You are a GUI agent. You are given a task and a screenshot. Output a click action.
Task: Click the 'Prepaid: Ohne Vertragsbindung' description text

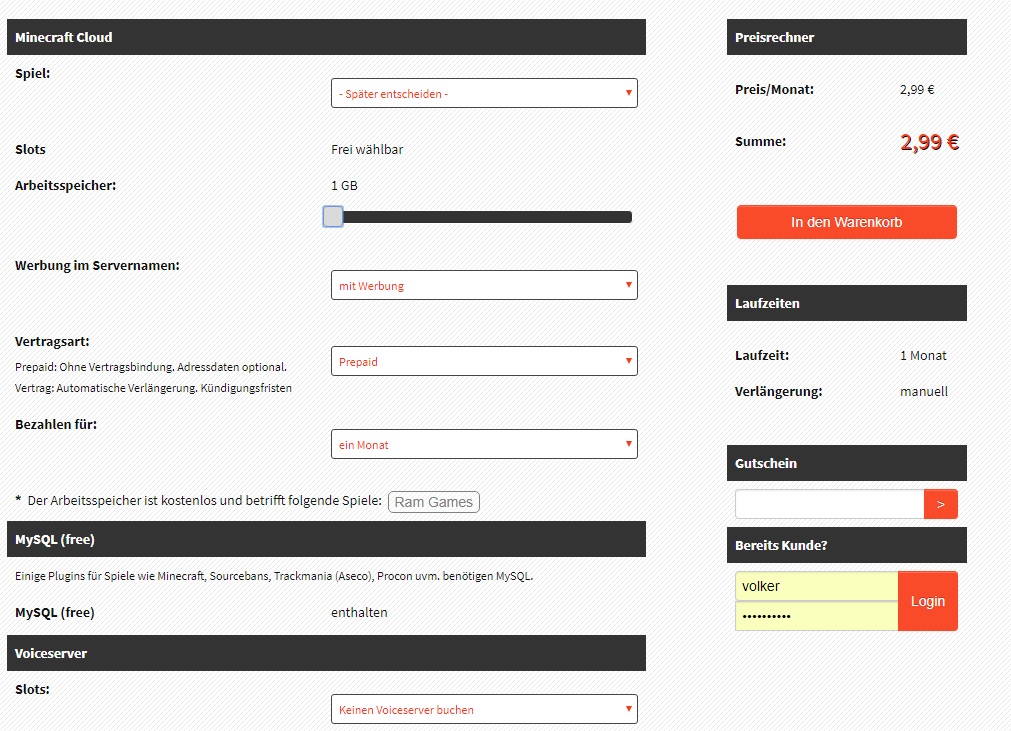[x=151, y=367]
